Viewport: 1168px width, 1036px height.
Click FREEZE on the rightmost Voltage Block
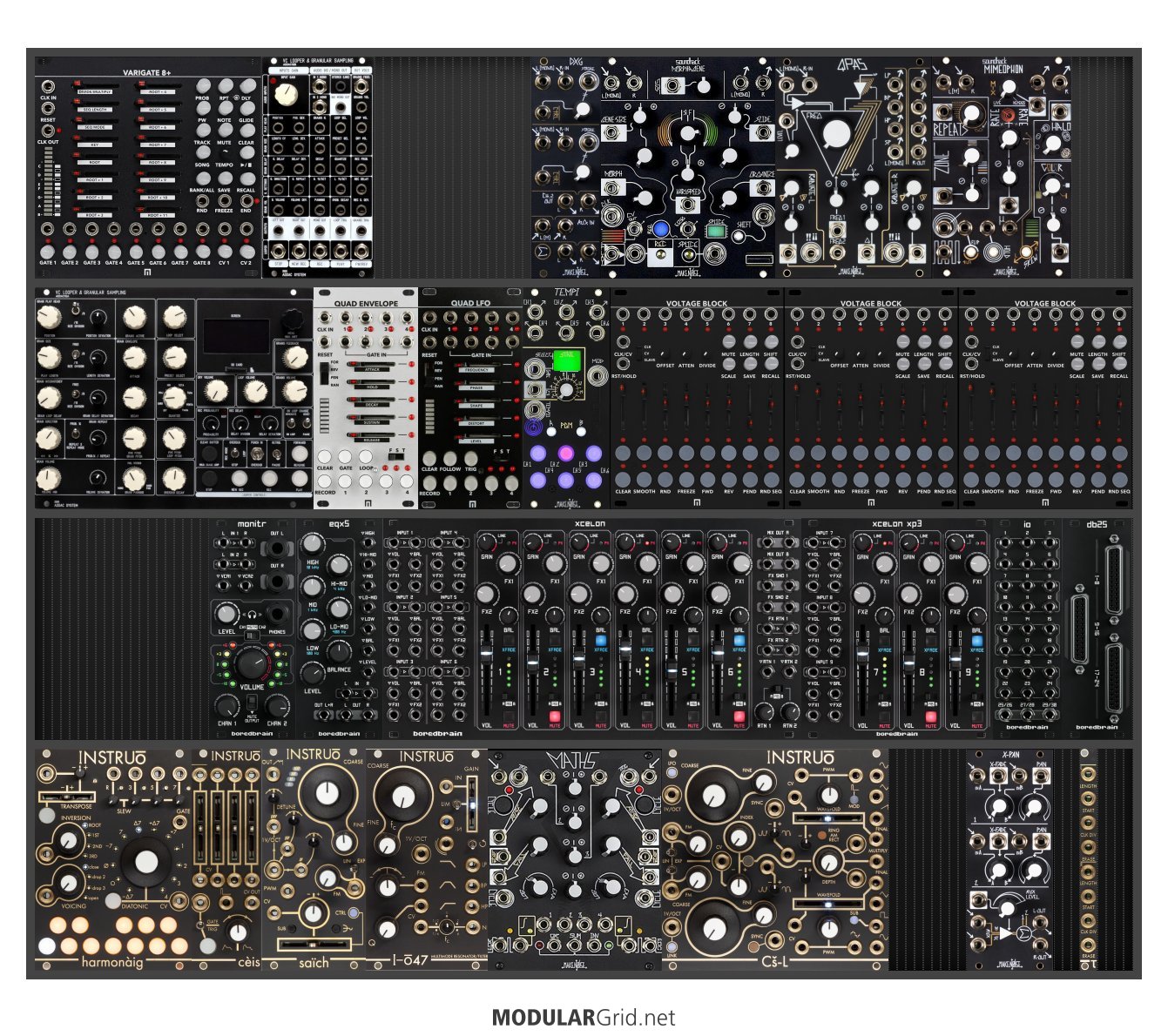click(1035, 478)
